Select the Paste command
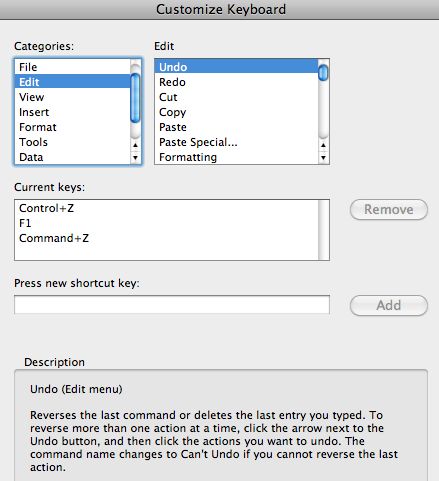The height and width of the screenshot is (481, 439). pos(236,127)
